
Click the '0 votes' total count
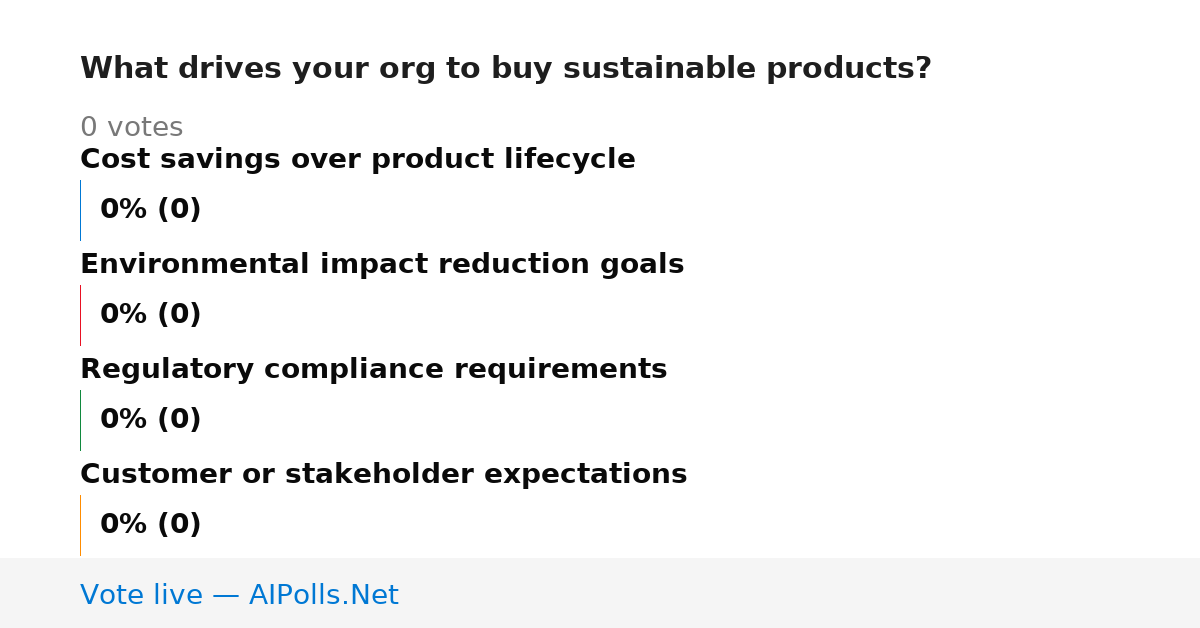coord(131,128)
